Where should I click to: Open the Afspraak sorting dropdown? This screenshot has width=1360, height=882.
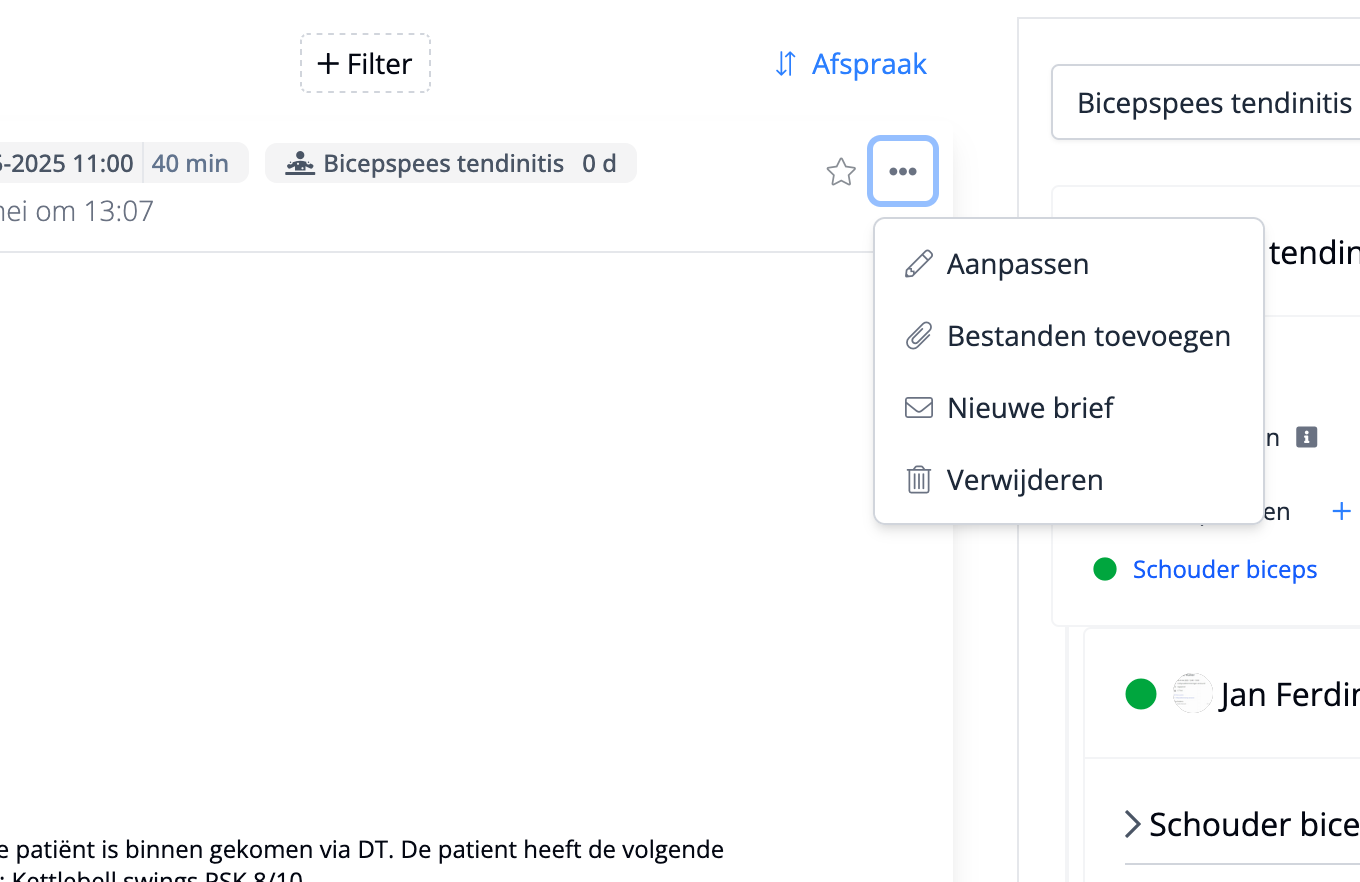[x=868, y=63]
